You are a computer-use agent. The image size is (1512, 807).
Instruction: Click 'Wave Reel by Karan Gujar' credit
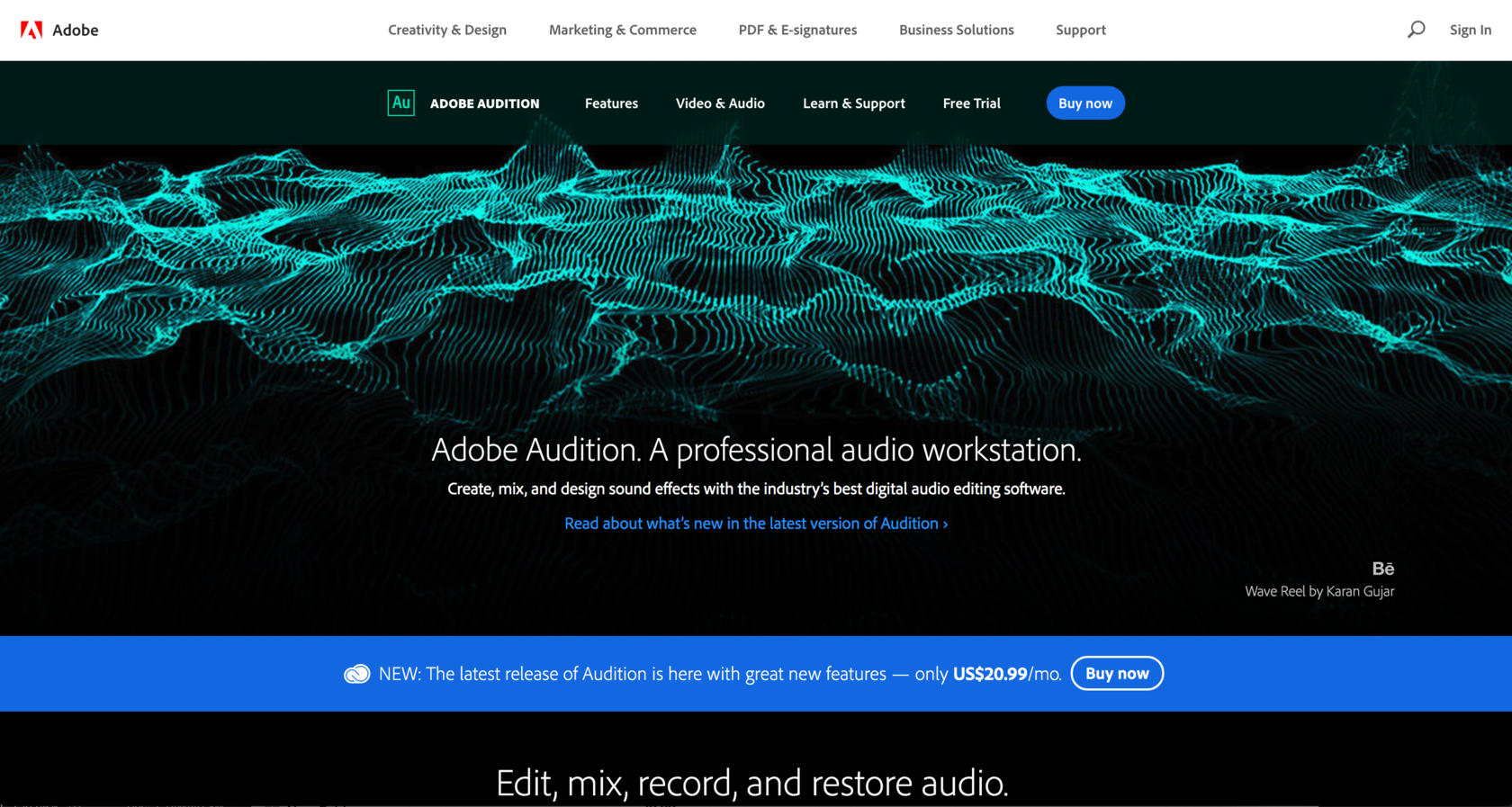pos(1319,591)
